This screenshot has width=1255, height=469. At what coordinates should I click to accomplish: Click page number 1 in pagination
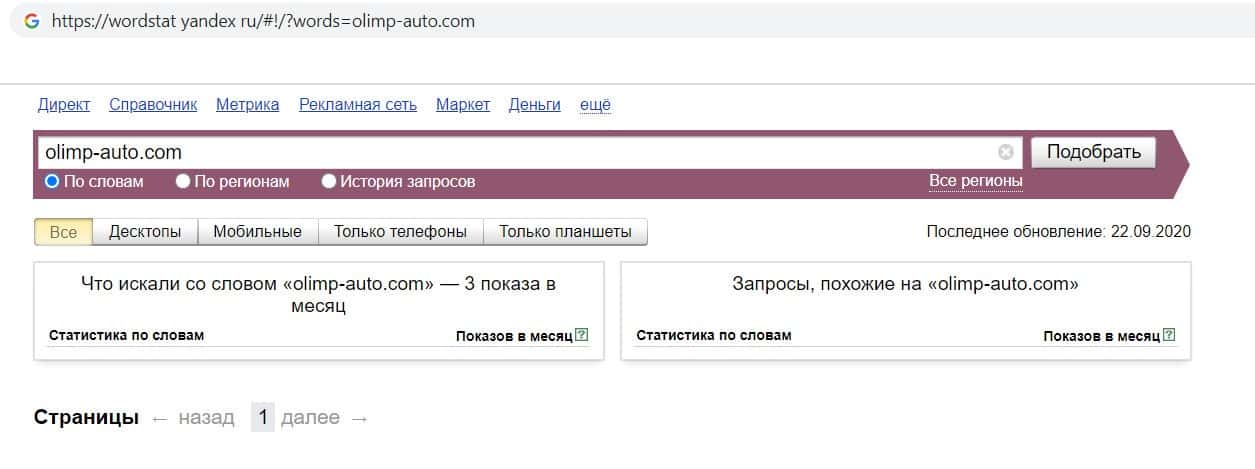point(263,418)
